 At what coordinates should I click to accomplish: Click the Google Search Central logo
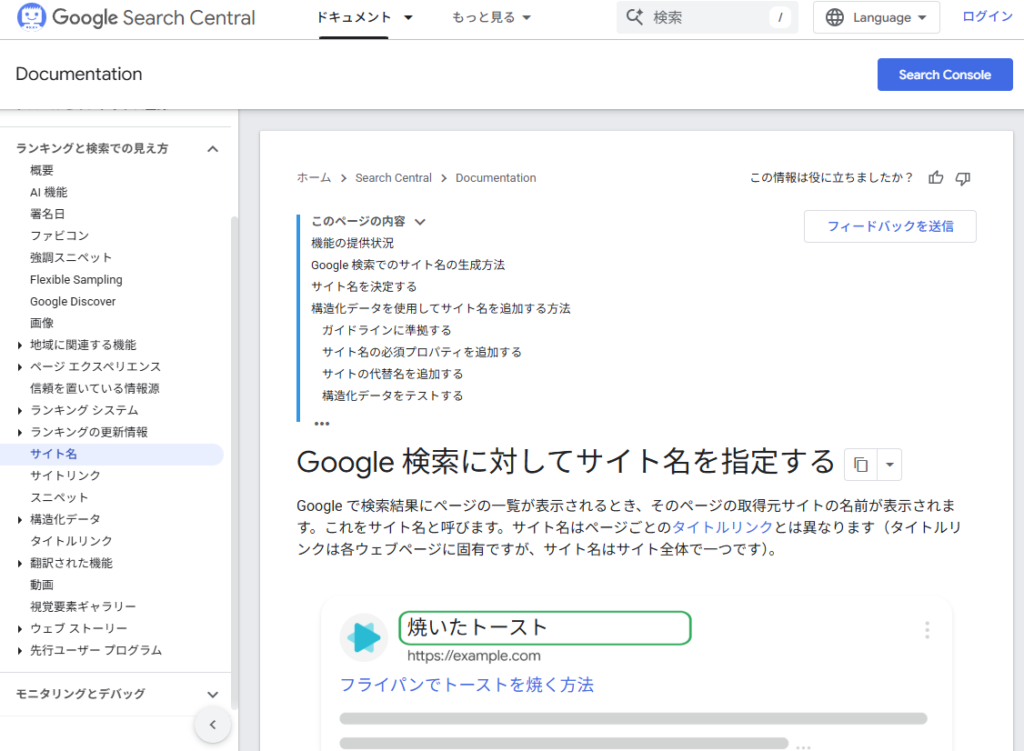(137, 18)
